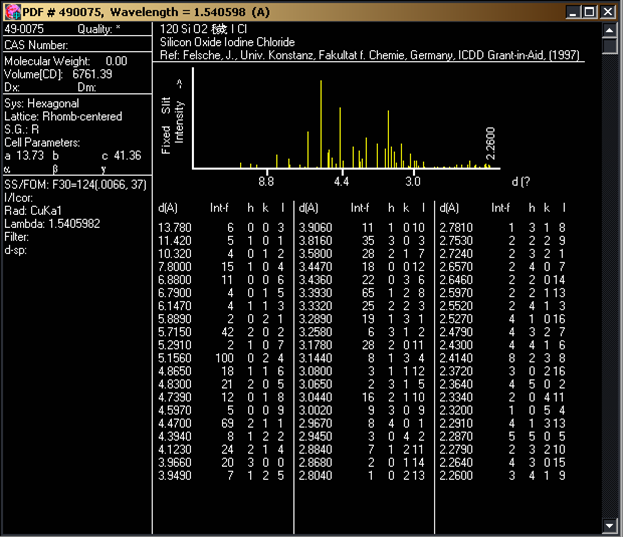Click Silicon Oxide Iodine Chloride name

coord(227,42)
